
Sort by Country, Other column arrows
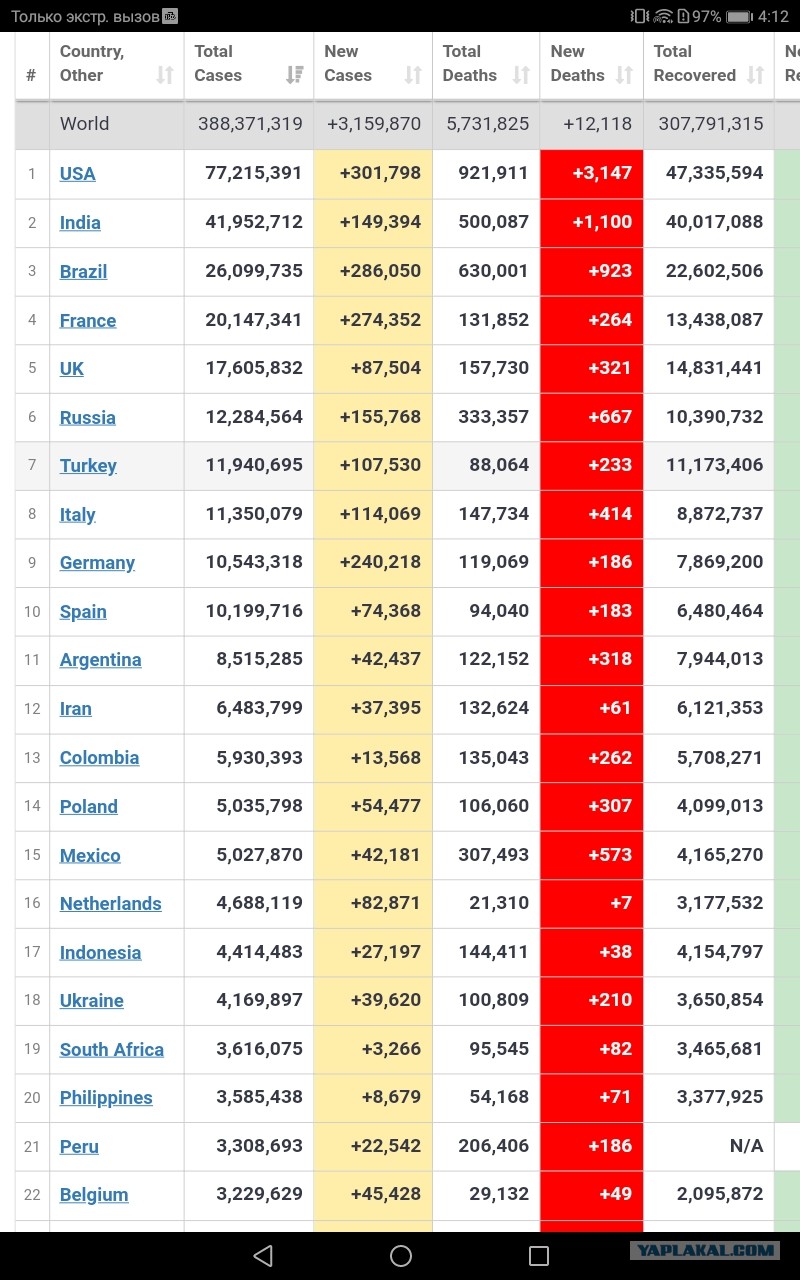165,75
